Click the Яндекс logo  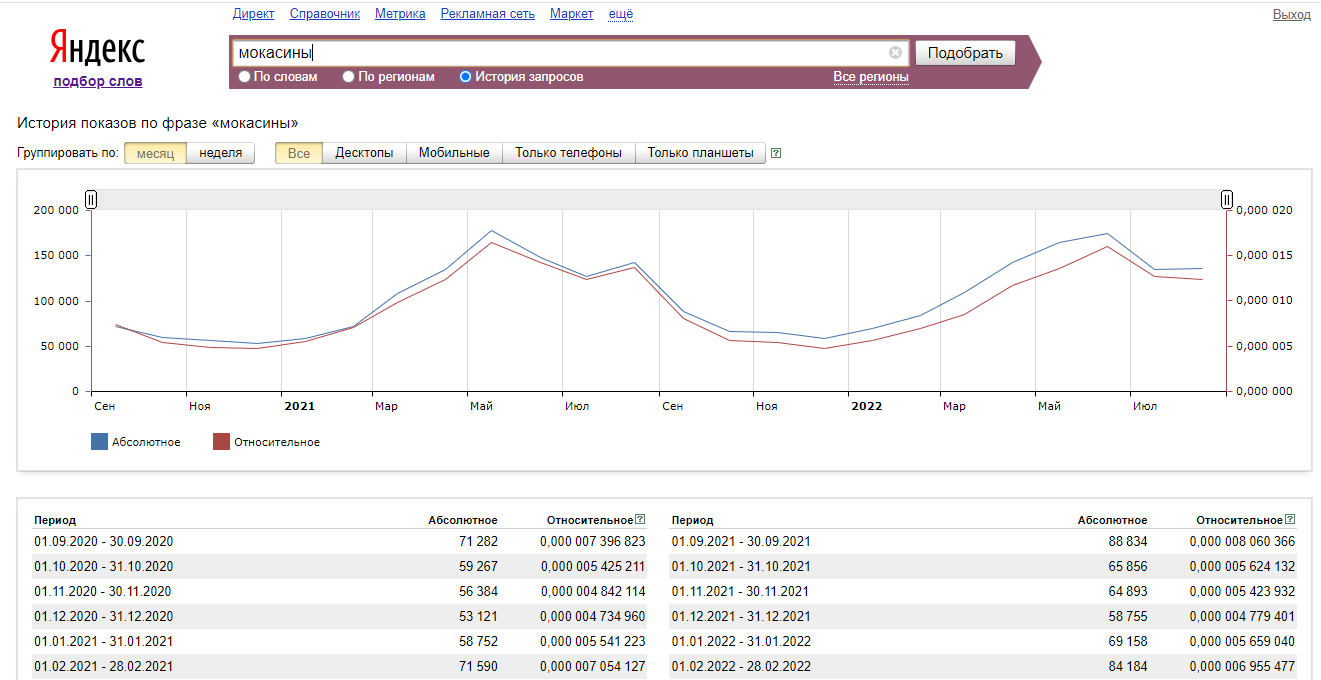(97, 48)
